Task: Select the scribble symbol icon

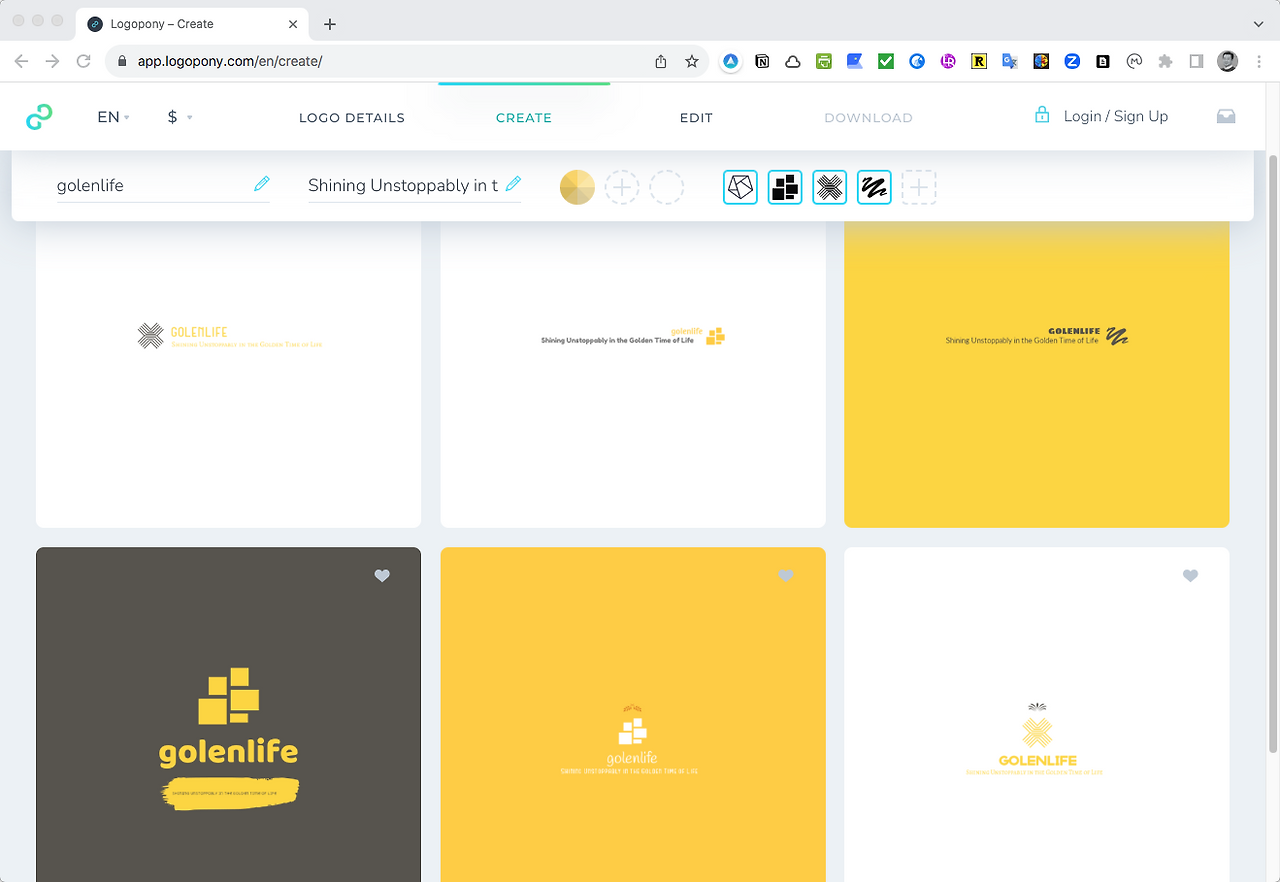Action: coord(875,187)
